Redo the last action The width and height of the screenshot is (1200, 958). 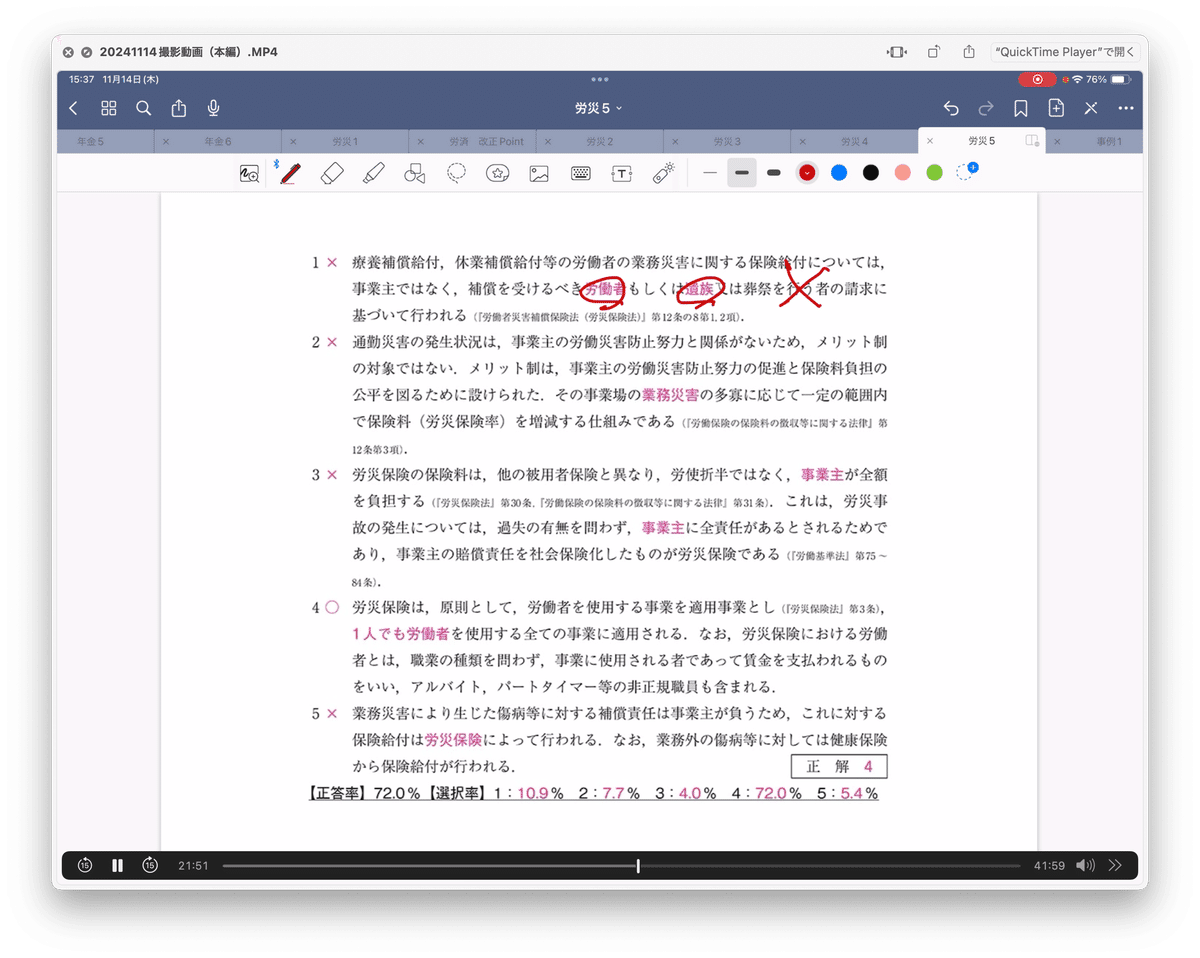(x=986, y=108)
